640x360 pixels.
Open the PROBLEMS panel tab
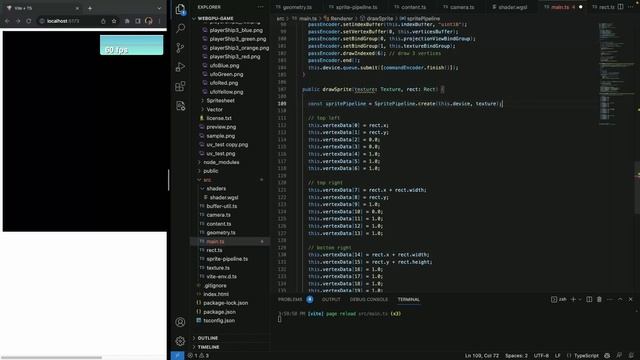290,299
